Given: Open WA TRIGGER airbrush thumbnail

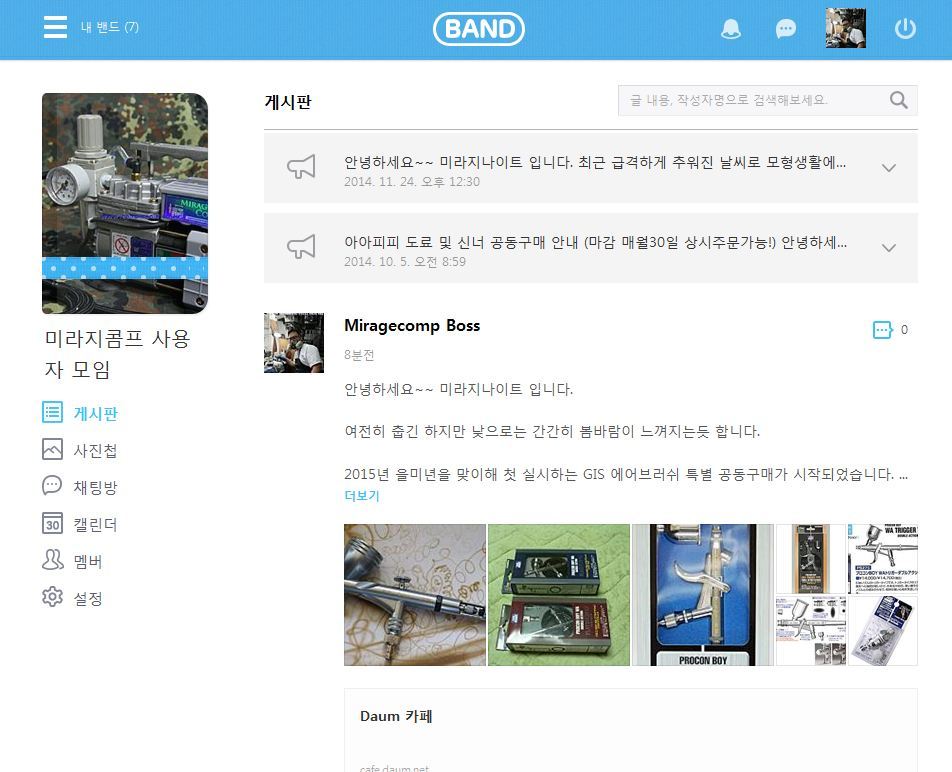Looking at the screenshot, I should coord(883,559).
